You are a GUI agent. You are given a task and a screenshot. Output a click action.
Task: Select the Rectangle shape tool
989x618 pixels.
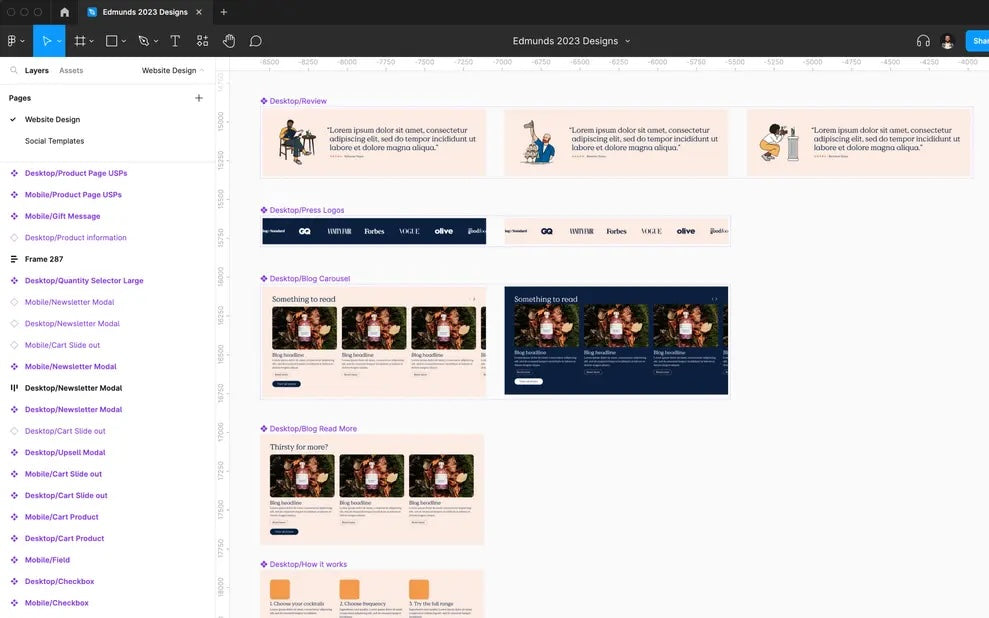point(111,41)
